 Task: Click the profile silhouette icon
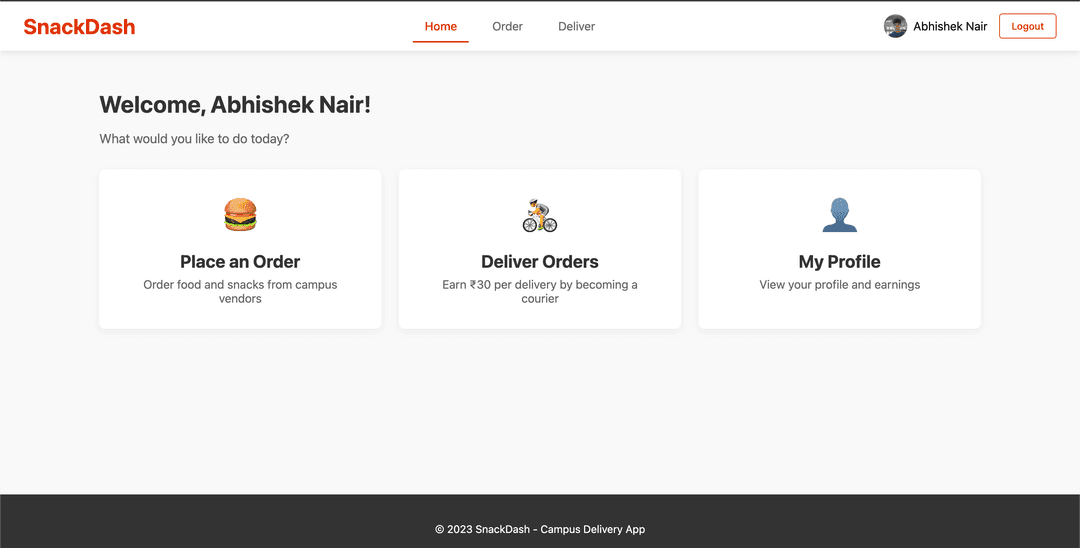tap(840, 215)
